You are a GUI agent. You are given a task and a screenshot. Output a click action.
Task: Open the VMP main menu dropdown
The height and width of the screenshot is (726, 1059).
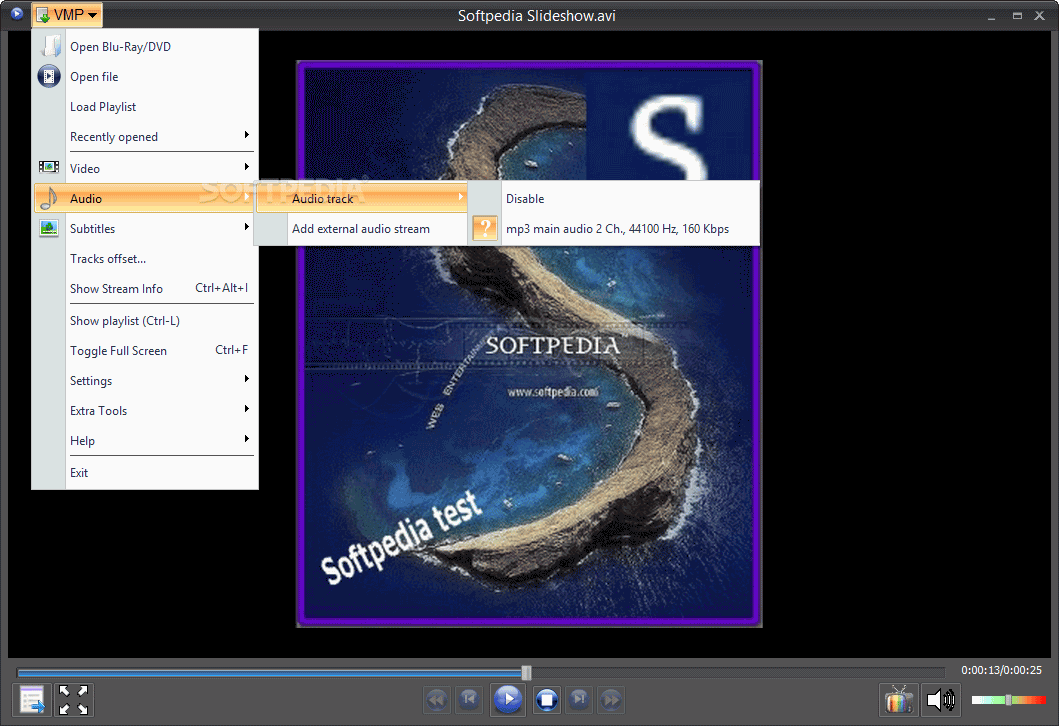67,15
